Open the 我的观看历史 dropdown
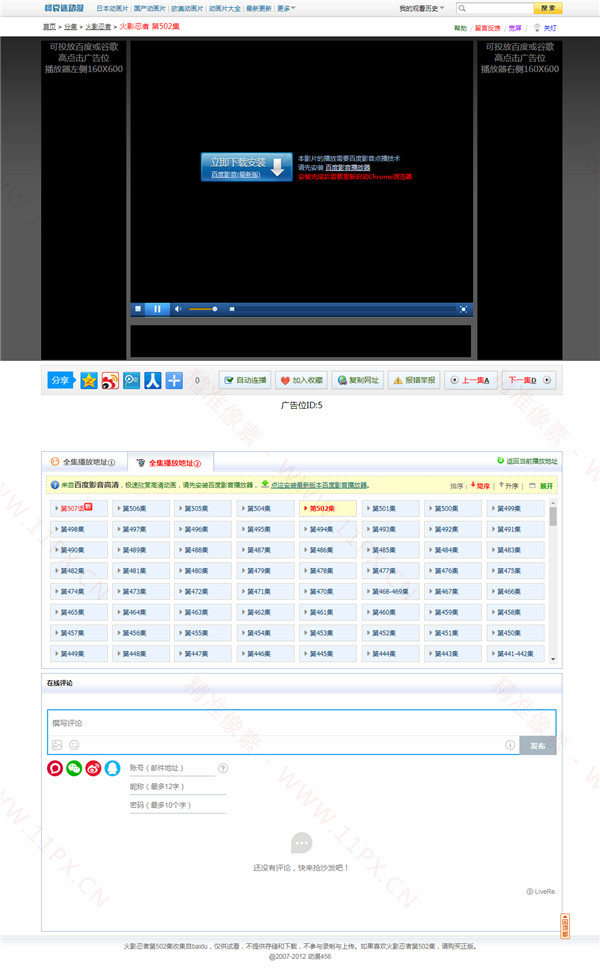The width and height of the screenshot is (600, 975). click(x=422, y=9)
